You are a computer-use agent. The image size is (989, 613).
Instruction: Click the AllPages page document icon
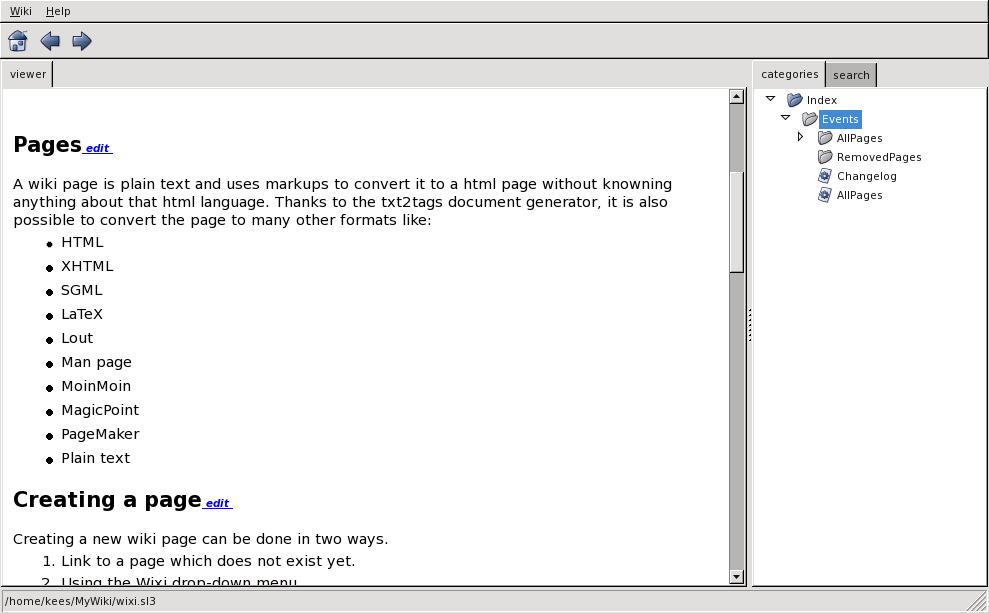(825, 195)
